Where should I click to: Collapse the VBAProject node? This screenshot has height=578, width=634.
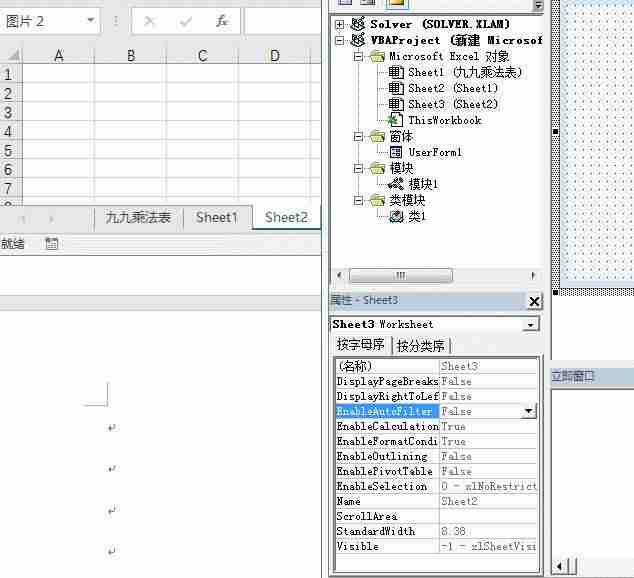click(340, 40)
